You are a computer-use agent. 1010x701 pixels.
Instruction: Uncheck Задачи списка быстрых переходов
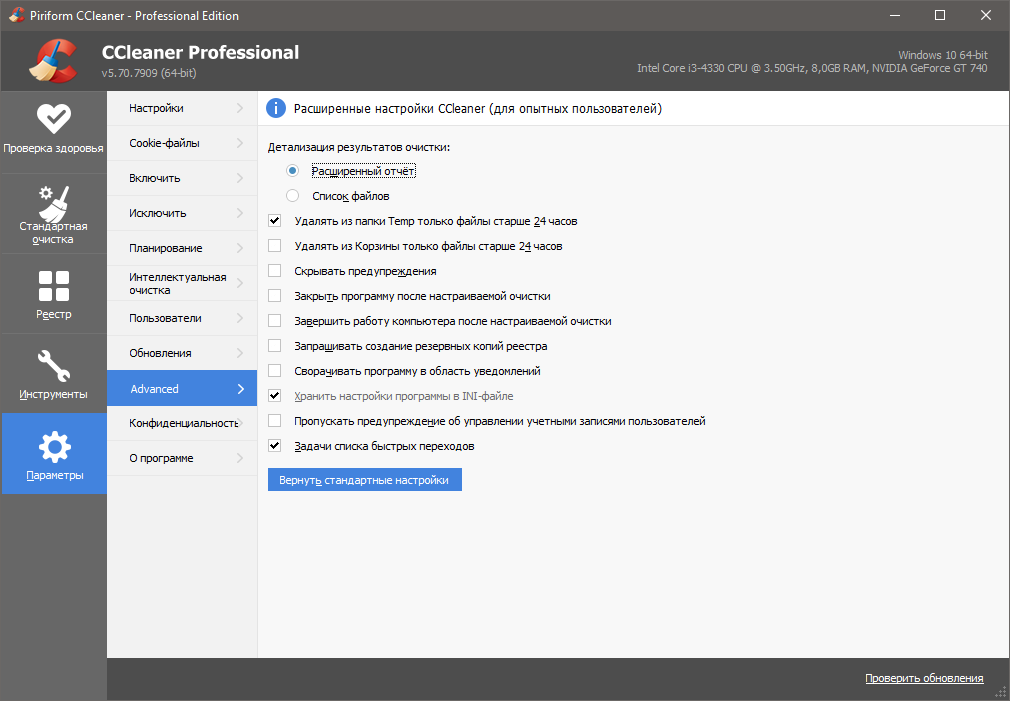point(275,446)
